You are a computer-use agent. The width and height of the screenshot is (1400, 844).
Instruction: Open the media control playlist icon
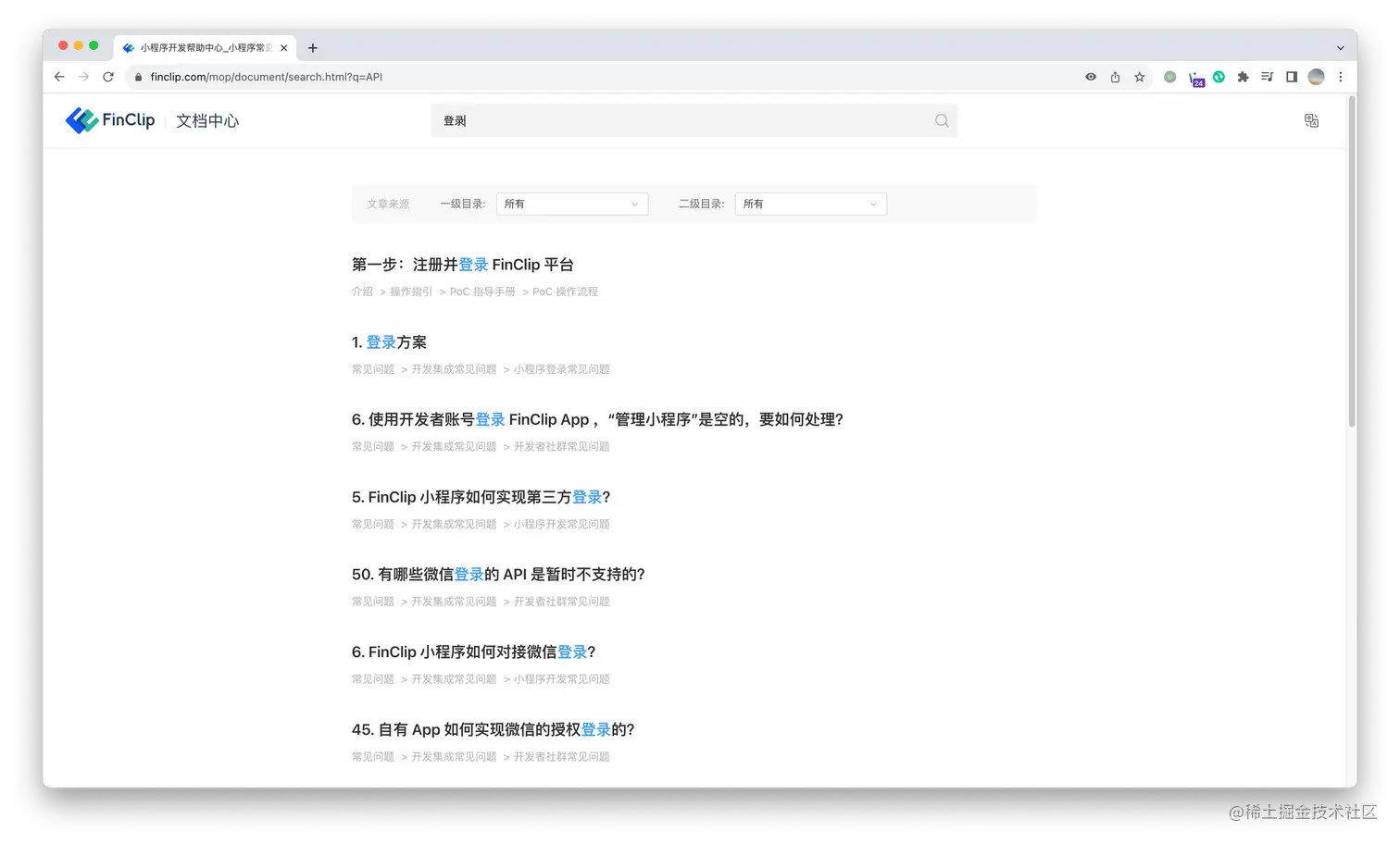[x=1267, y=77]
